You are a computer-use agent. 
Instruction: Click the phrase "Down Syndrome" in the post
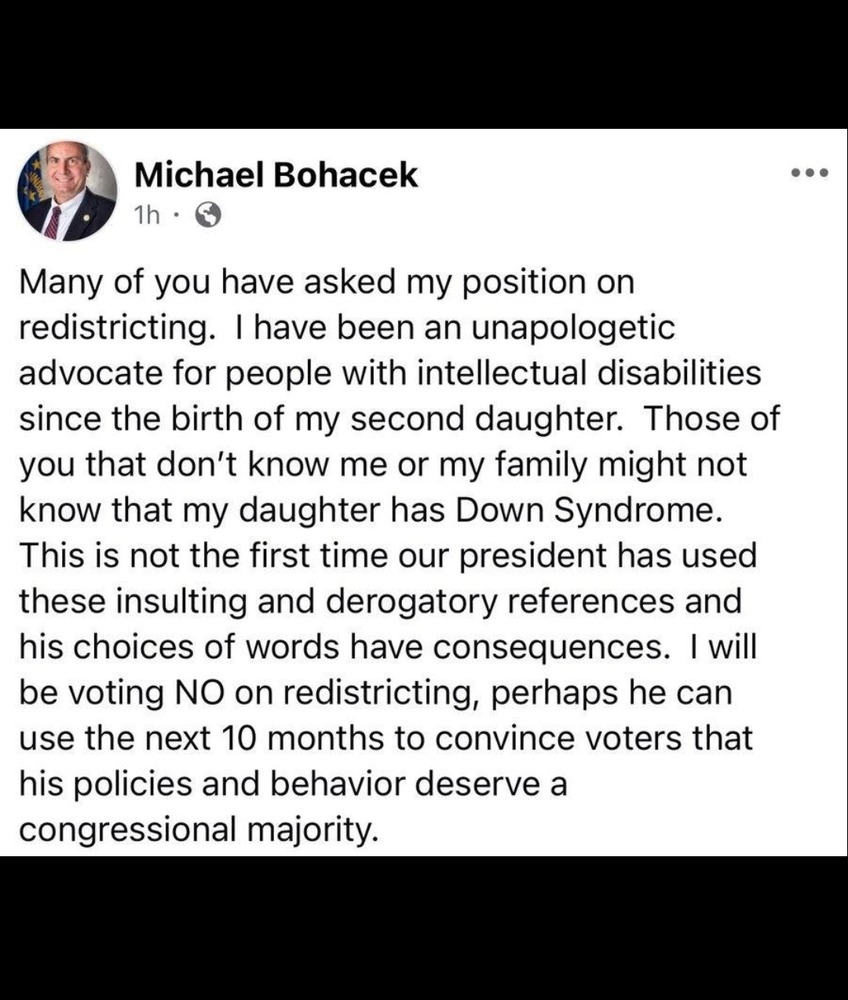(587, 509)
